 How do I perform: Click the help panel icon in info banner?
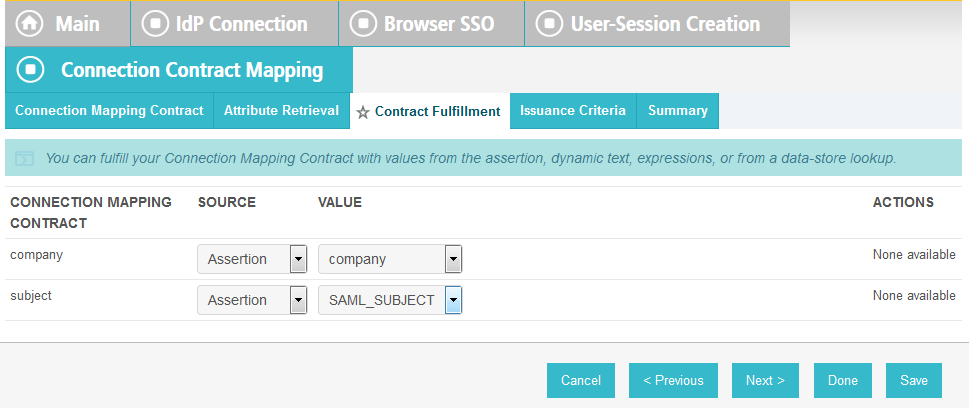pyautogui.click(x=24, y=158)
